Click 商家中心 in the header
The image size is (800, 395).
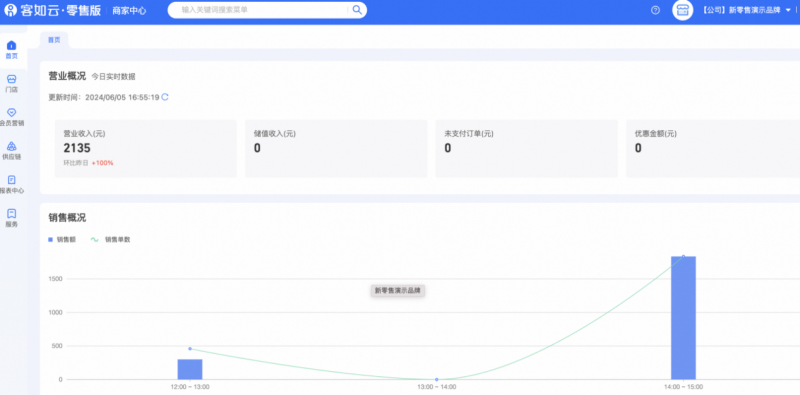(129, 10)
